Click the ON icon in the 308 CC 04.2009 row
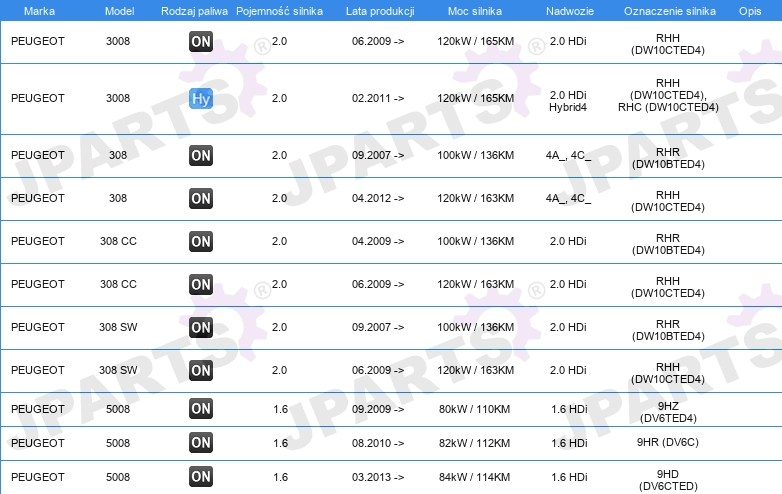Screen dimensions: 782x494 click(201, 241)
